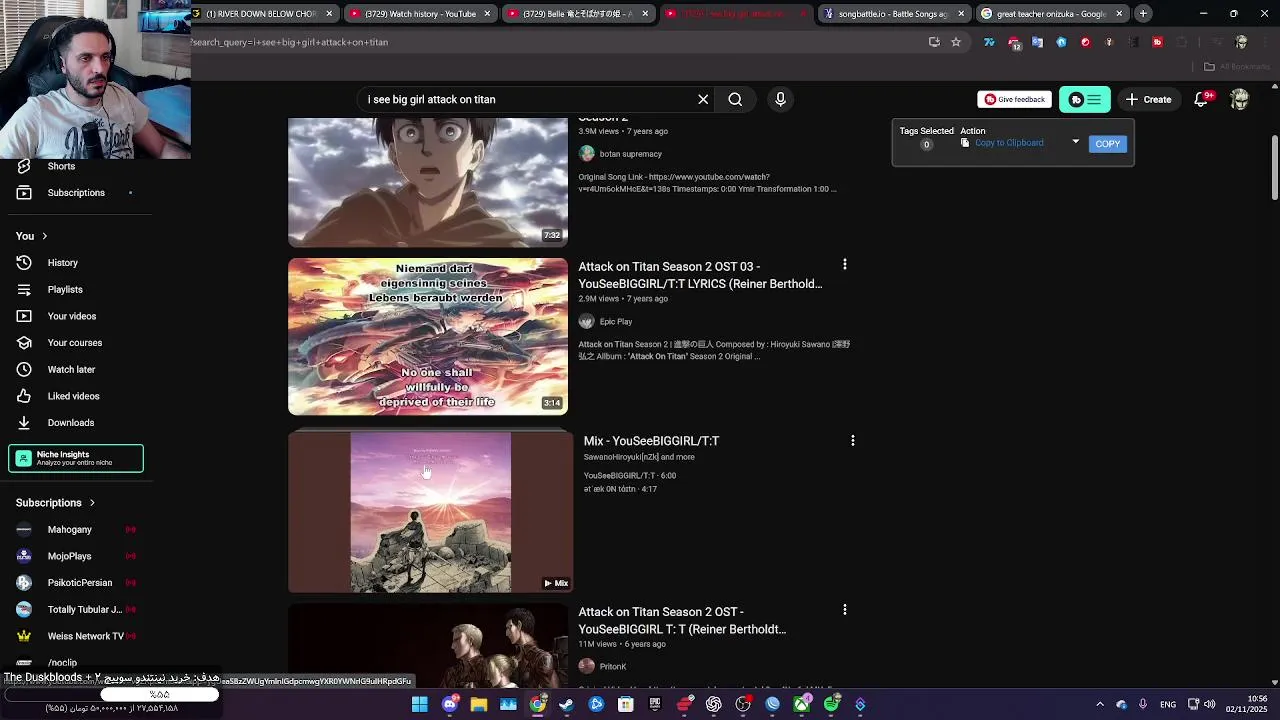Open YouTube notifications bell
1280x720 pixels.
click(x=1202, y=99)
